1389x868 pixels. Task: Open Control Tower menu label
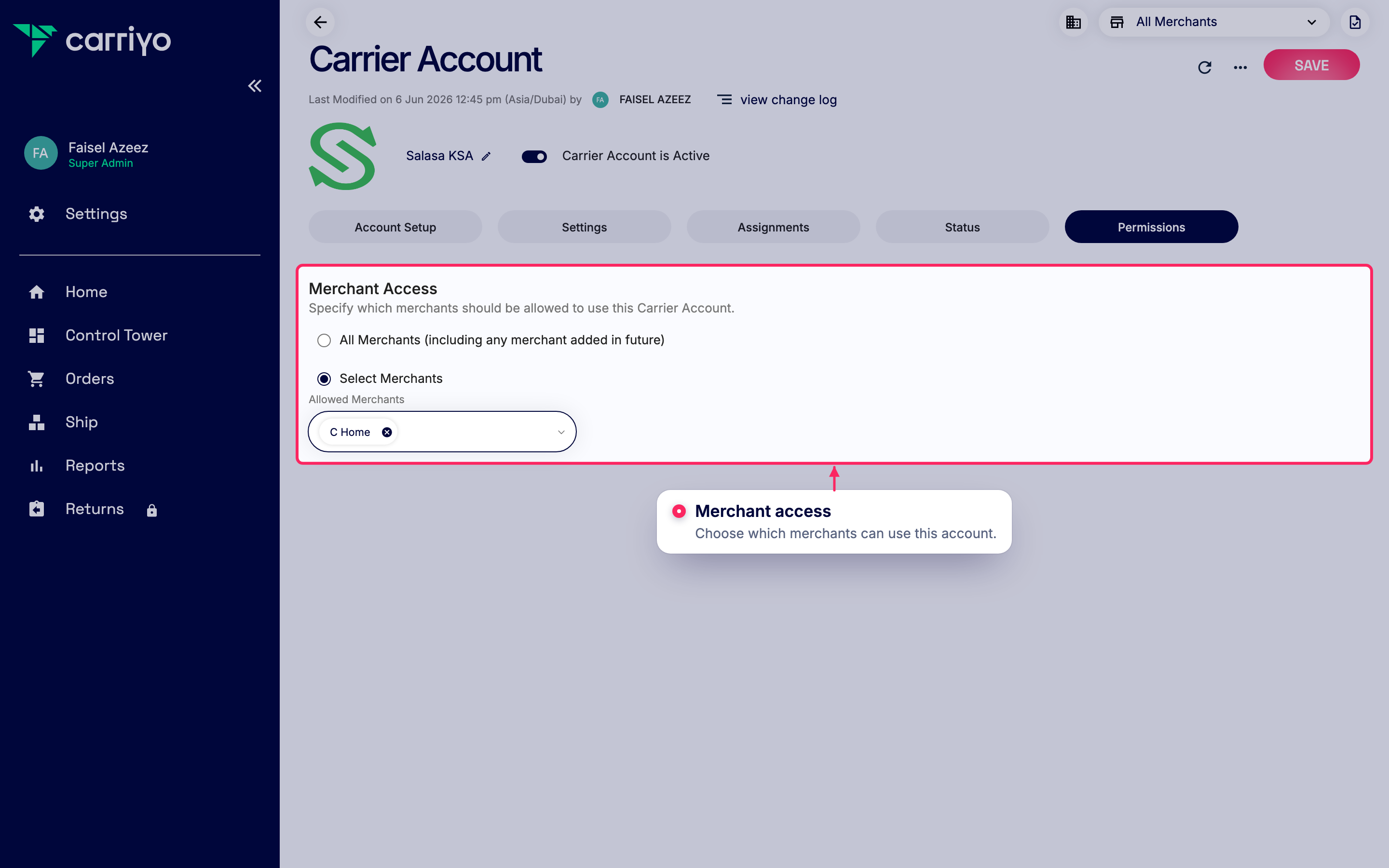pos(117,335)
